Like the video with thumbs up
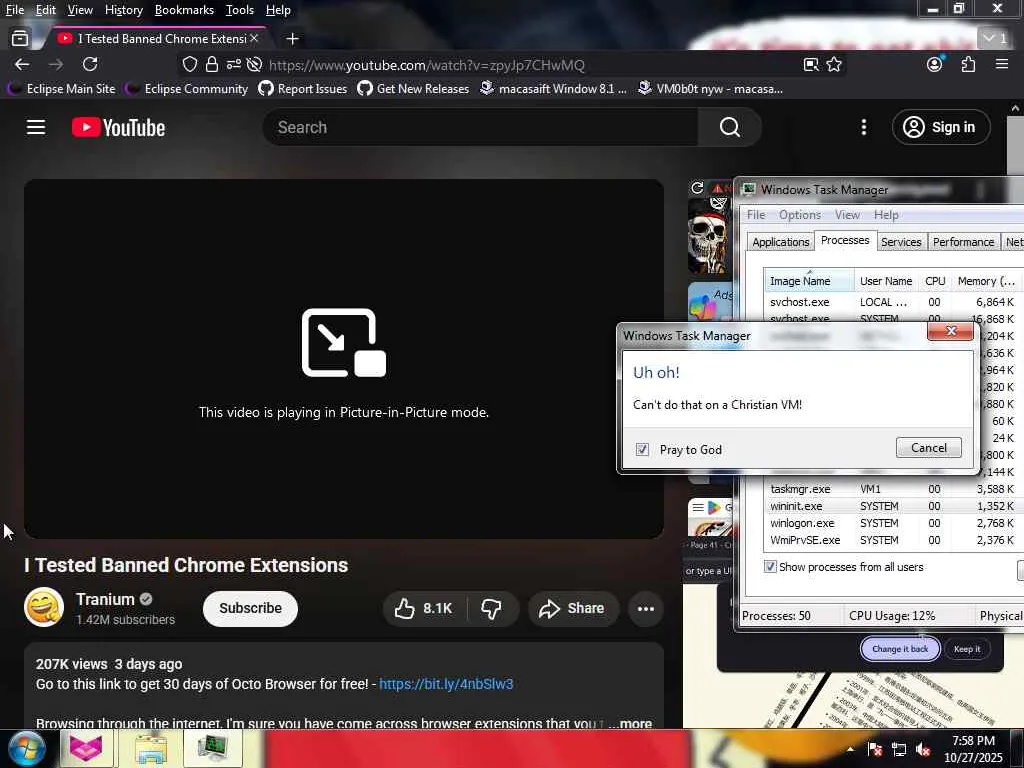Image resolution: width=1024 pixels, height=768 pixels. (423, 609)
